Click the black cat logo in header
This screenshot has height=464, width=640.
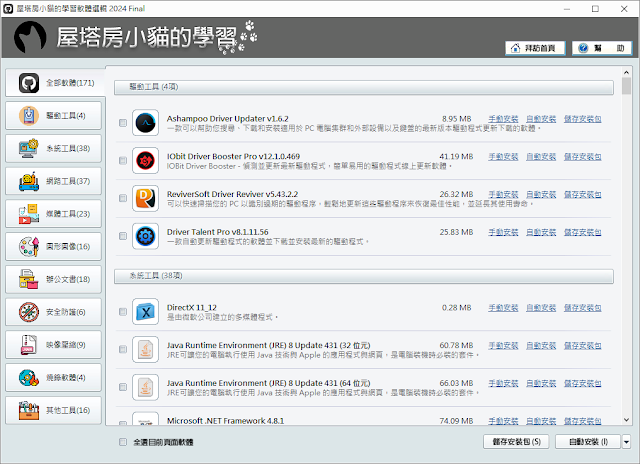pos(30,37)
